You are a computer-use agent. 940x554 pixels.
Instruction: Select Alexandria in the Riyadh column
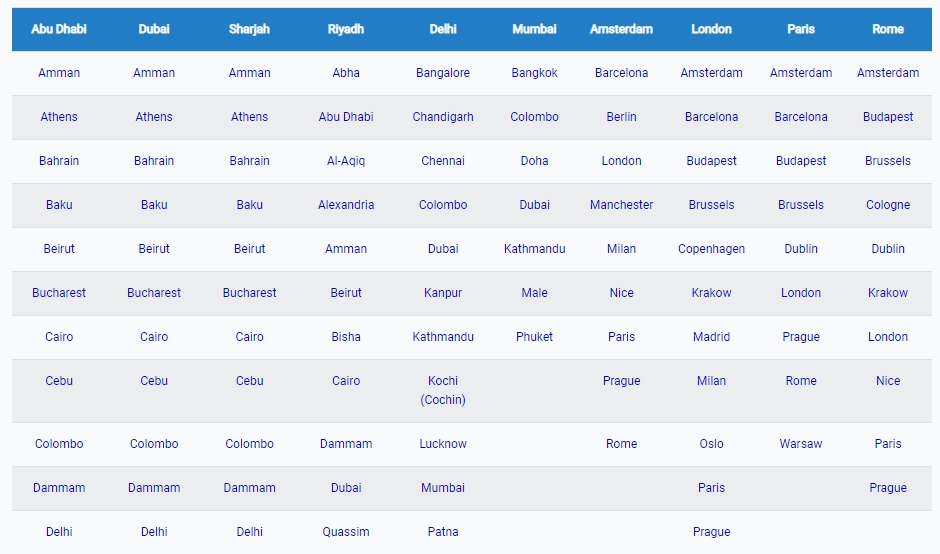pos(346,204)
